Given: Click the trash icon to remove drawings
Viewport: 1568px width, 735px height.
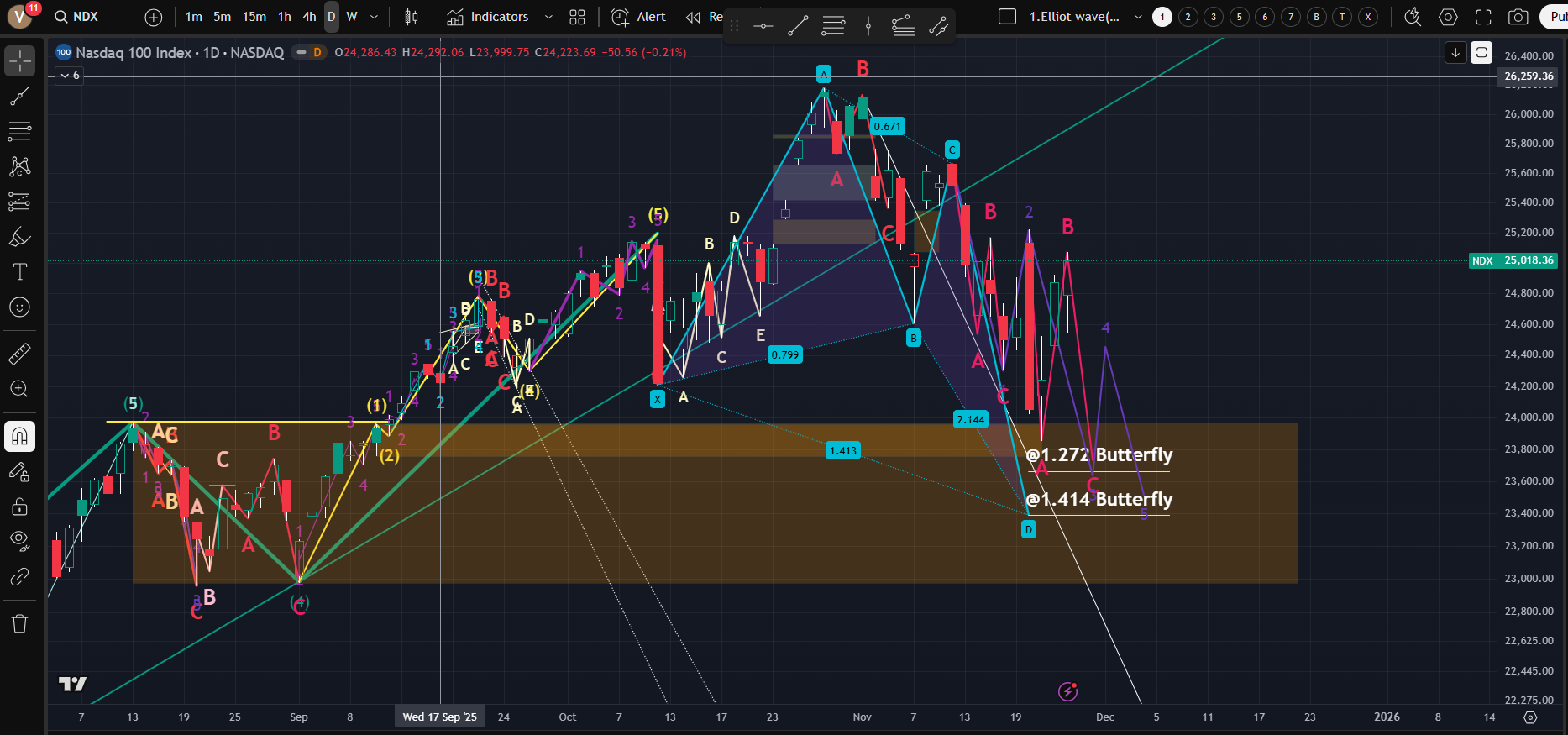Looking at the screenshot, I should 19,623.
